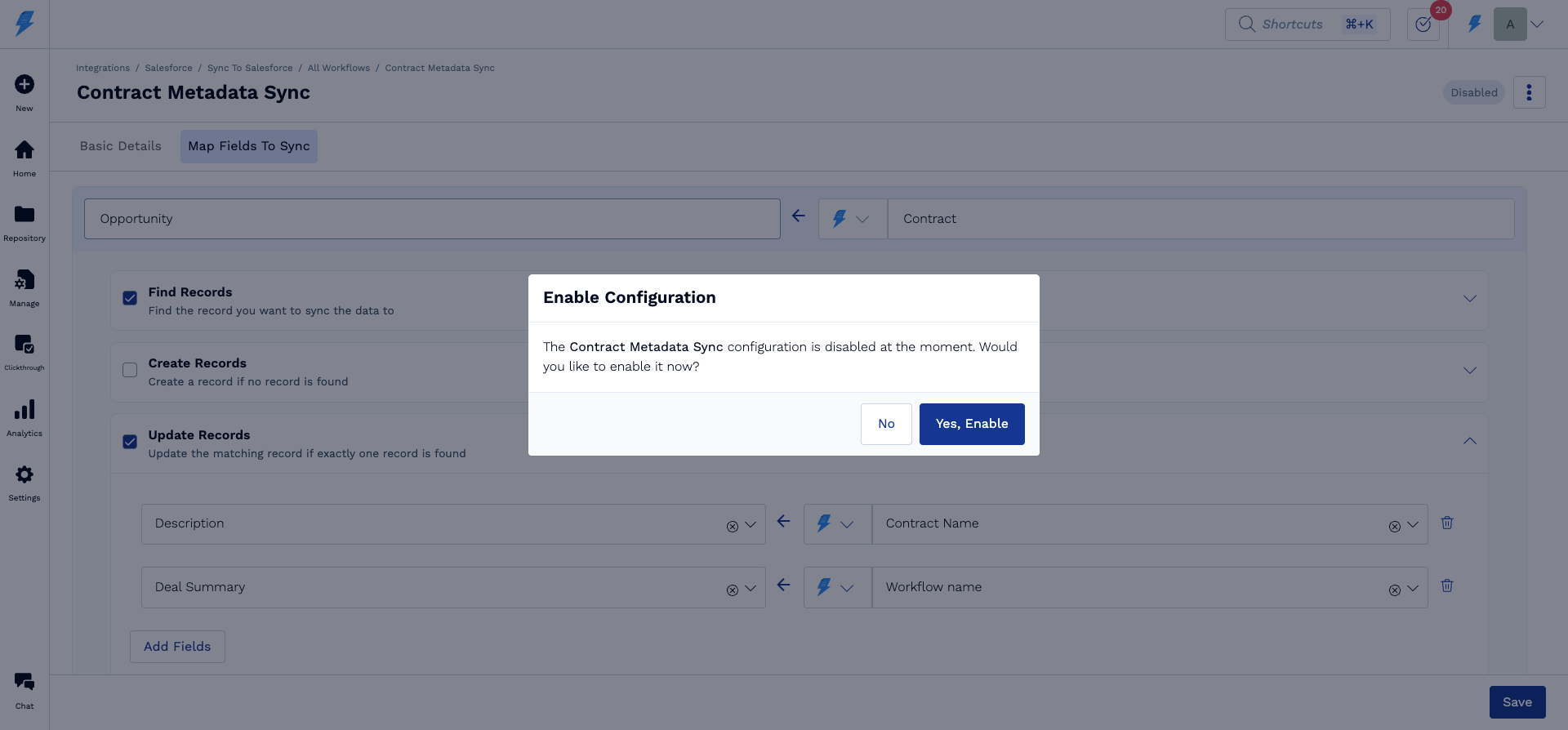
Task: Enable the Create Records checkbox
Action: (x=130, y=370)
